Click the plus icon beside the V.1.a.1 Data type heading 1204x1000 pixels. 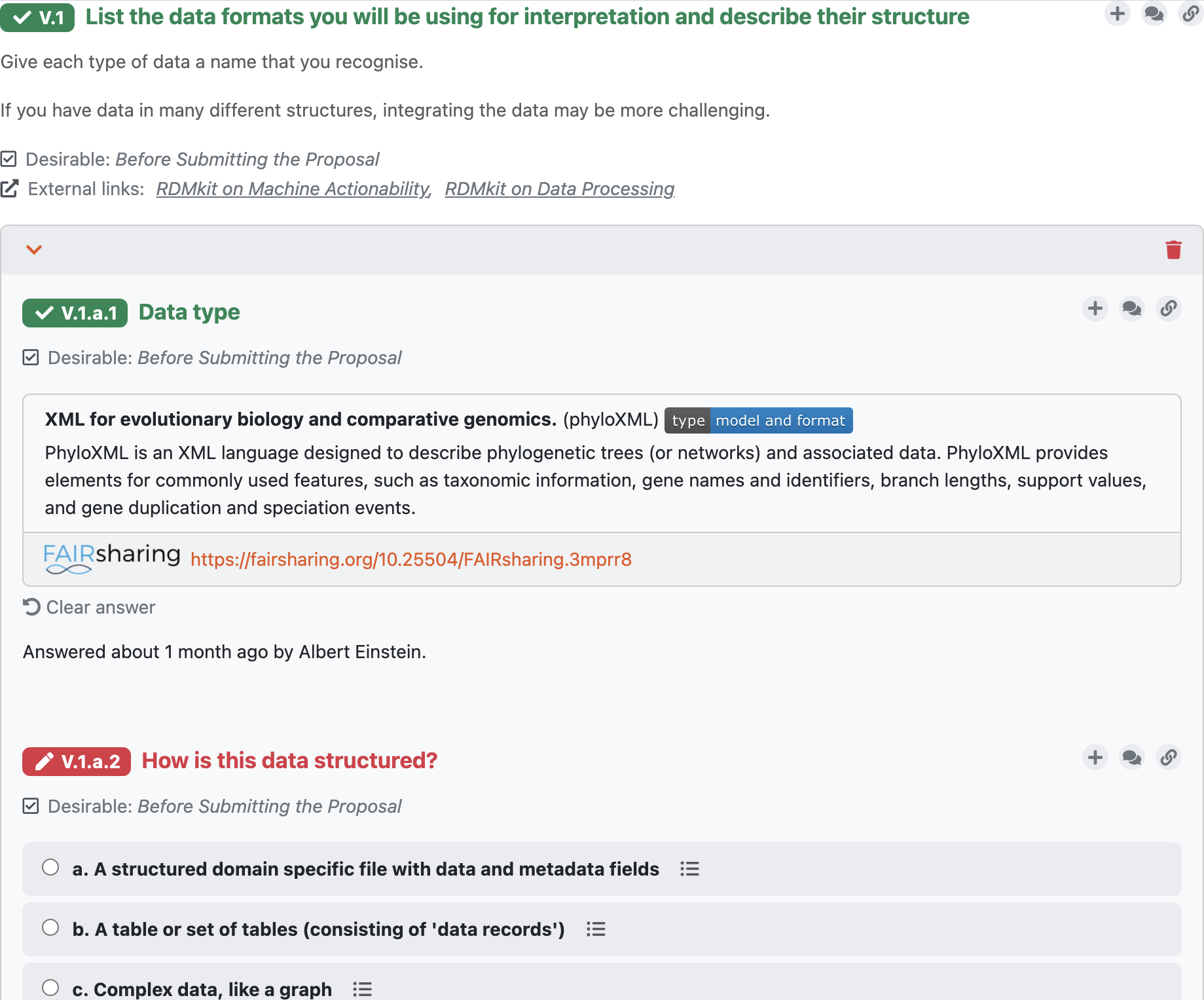click(1095, 308)
